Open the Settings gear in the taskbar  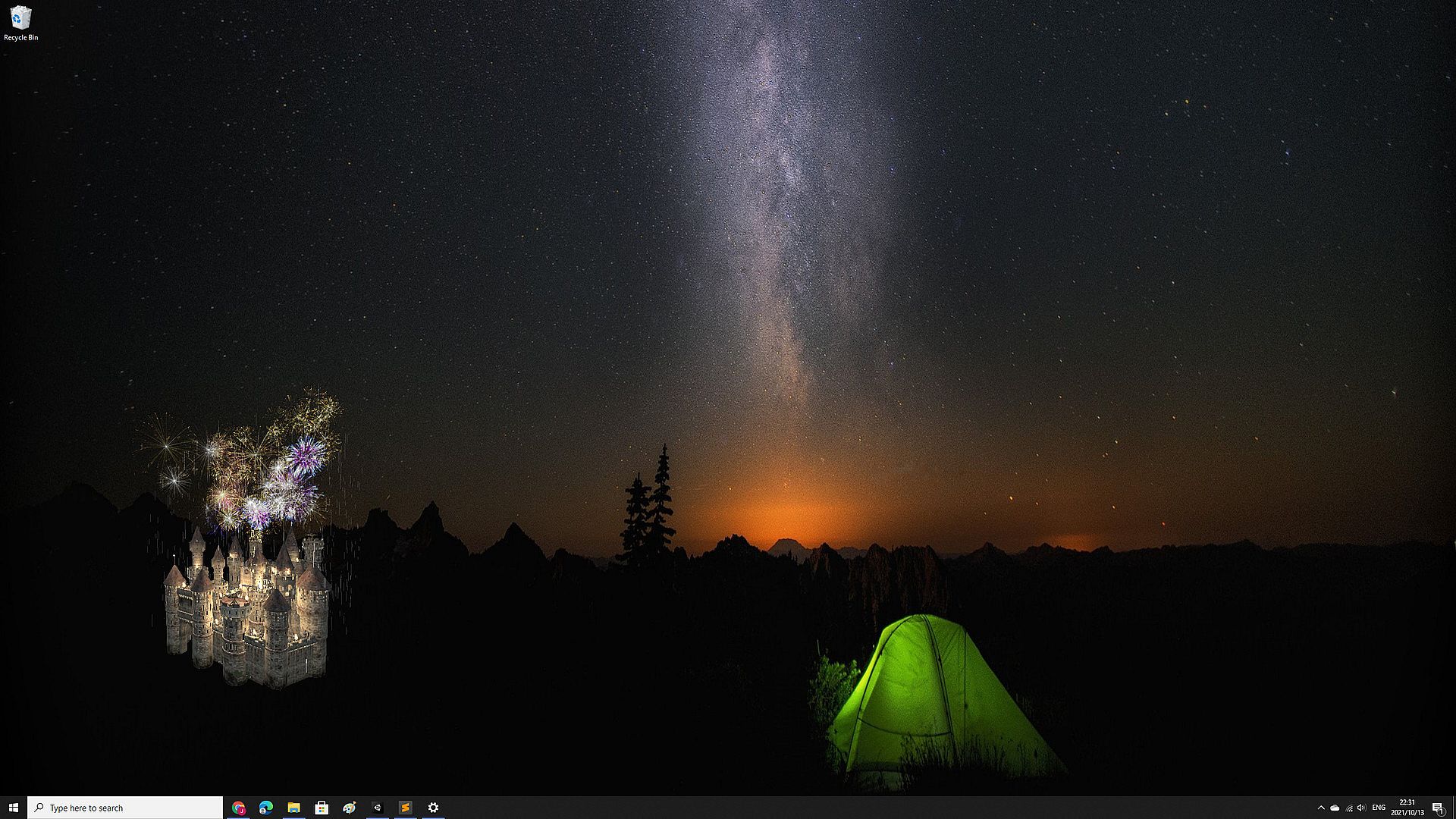point(433,808)
